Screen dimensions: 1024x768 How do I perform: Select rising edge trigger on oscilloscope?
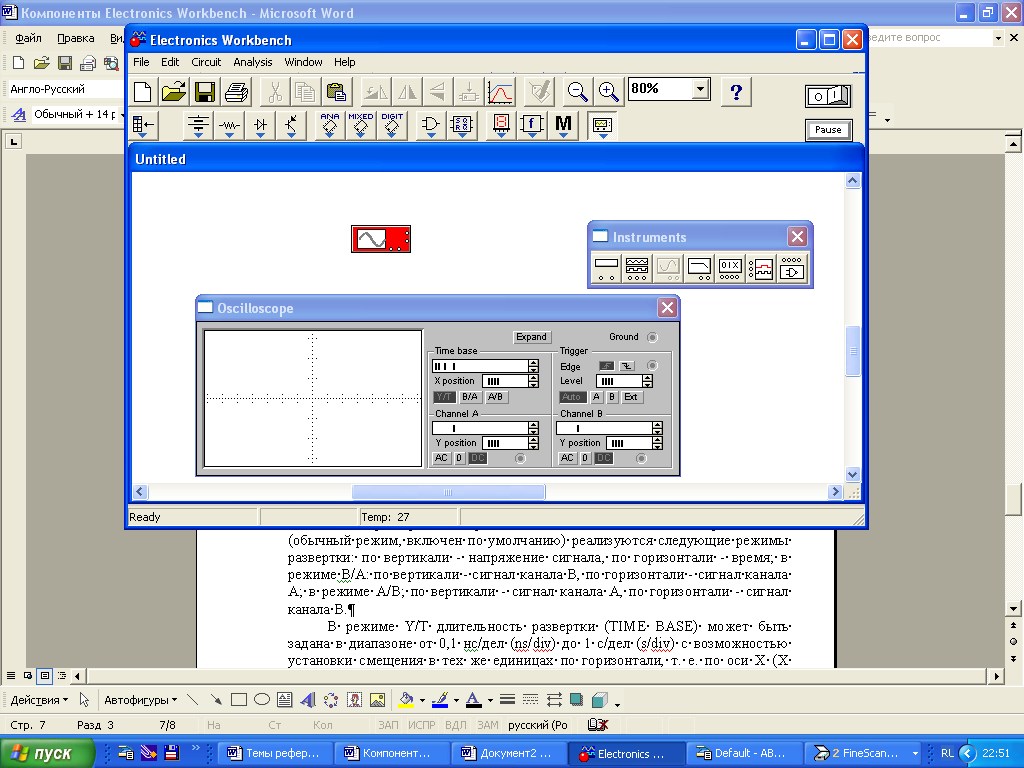(607, 366)
